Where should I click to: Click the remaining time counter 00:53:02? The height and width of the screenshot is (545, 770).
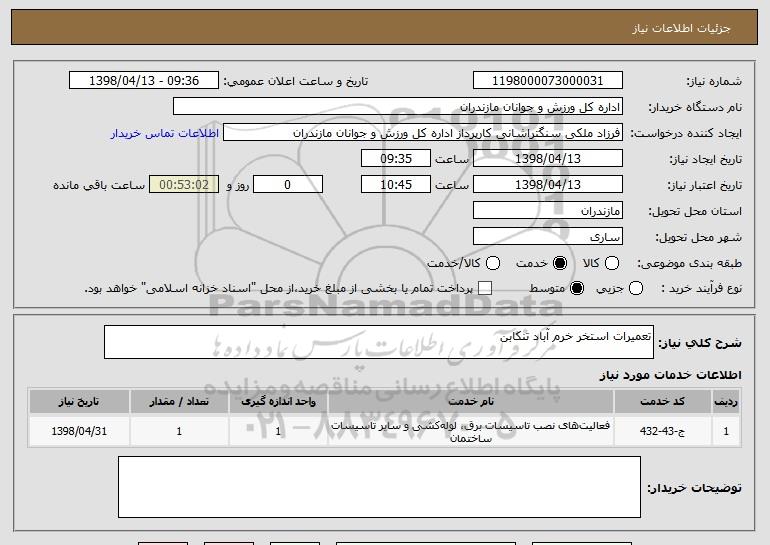pos(184,185)
